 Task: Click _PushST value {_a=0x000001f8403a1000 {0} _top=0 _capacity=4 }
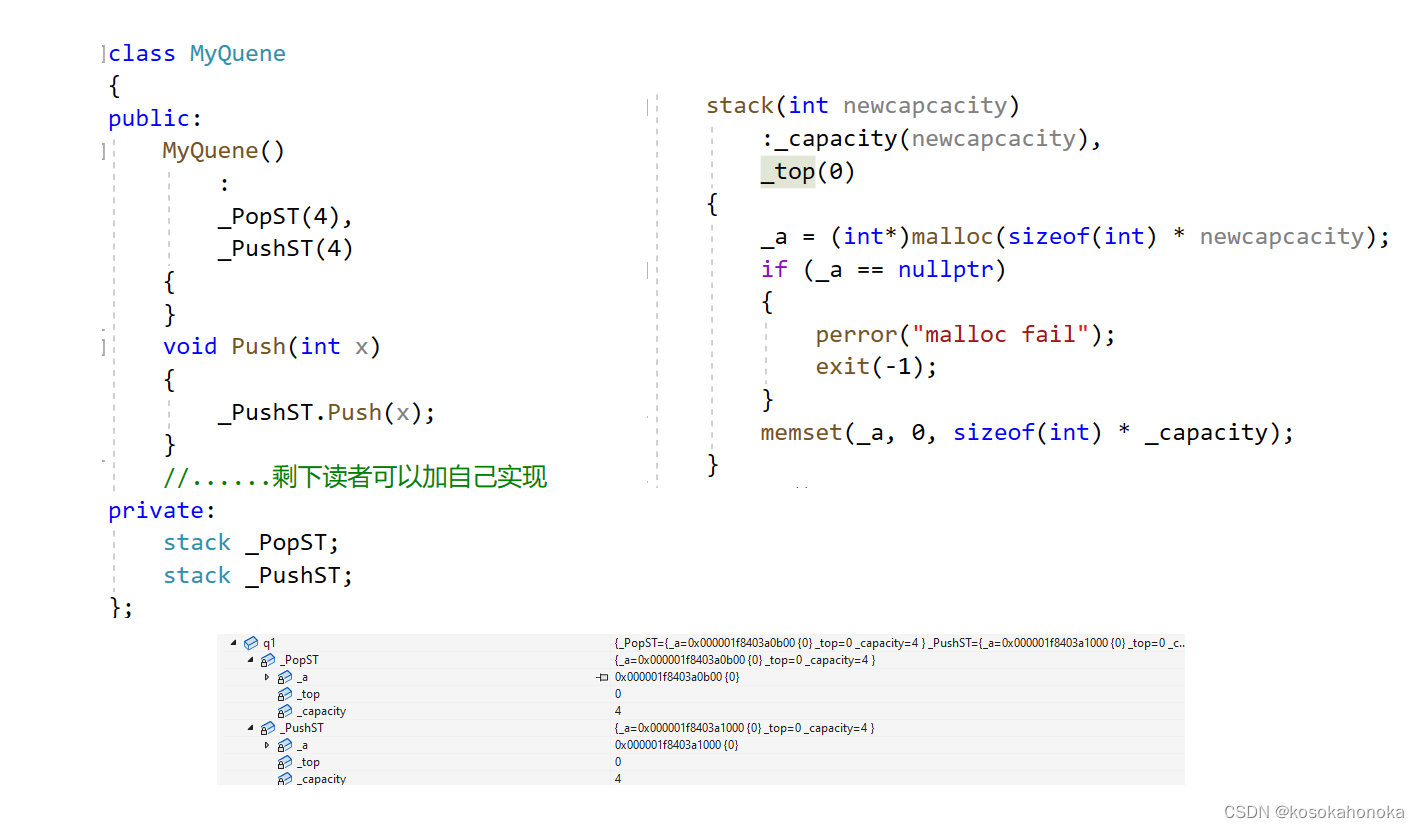[745, 728]
